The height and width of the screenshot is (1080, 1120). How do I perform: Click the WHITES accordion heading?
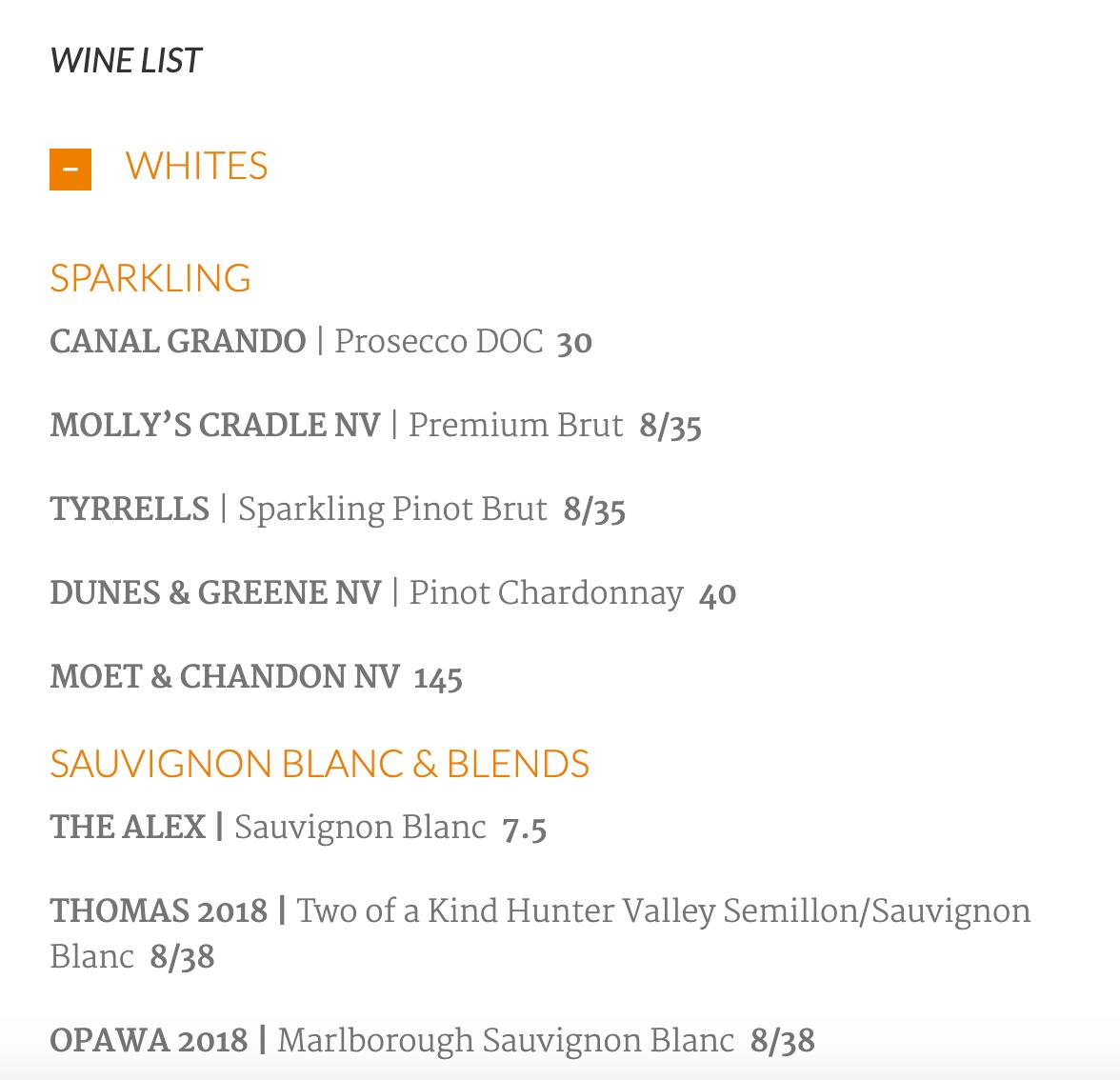point(196,167)
